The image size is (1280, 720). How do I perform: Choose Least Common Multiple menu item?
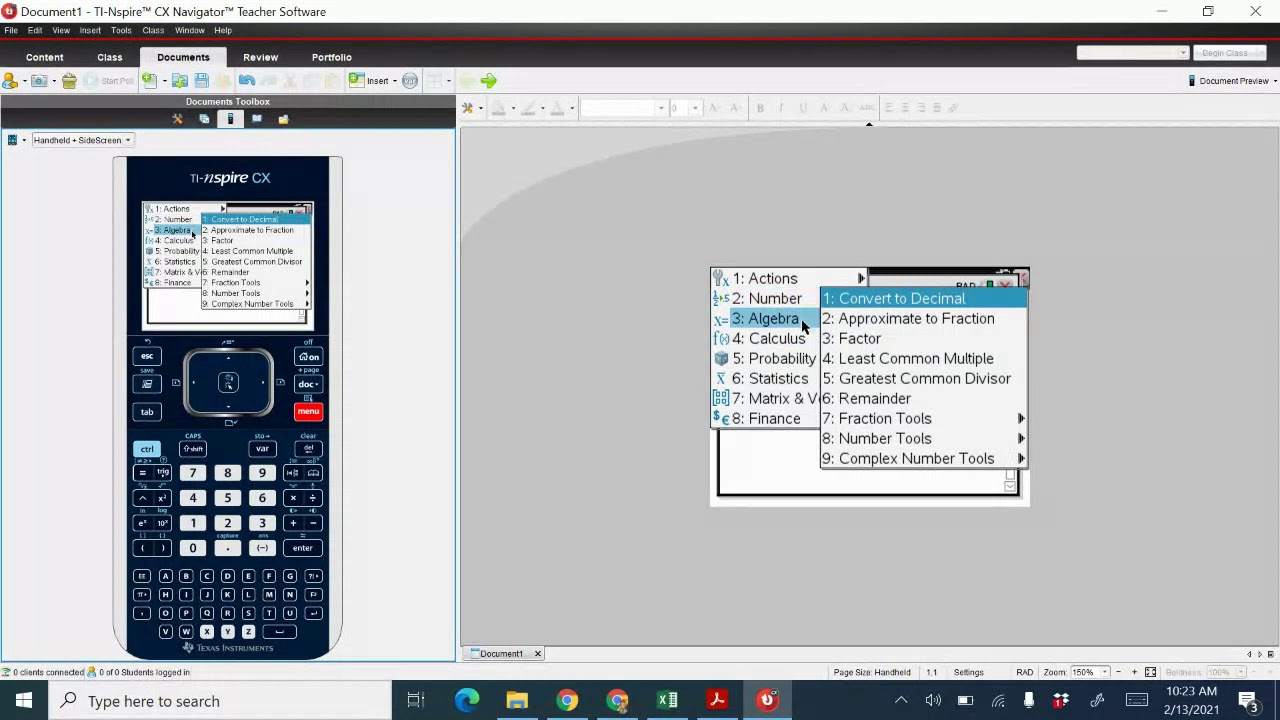(x=923, y=358)
